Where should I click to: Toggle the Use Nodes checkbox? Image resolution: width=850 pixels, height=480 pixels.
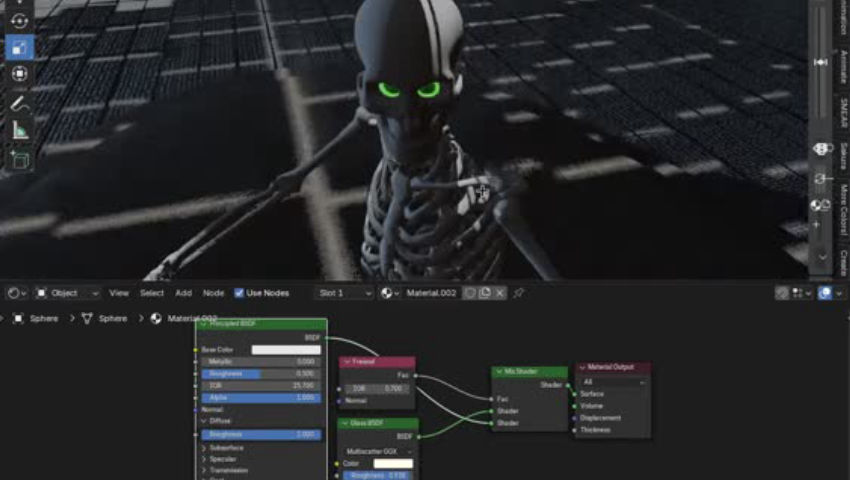click(239, 293)
